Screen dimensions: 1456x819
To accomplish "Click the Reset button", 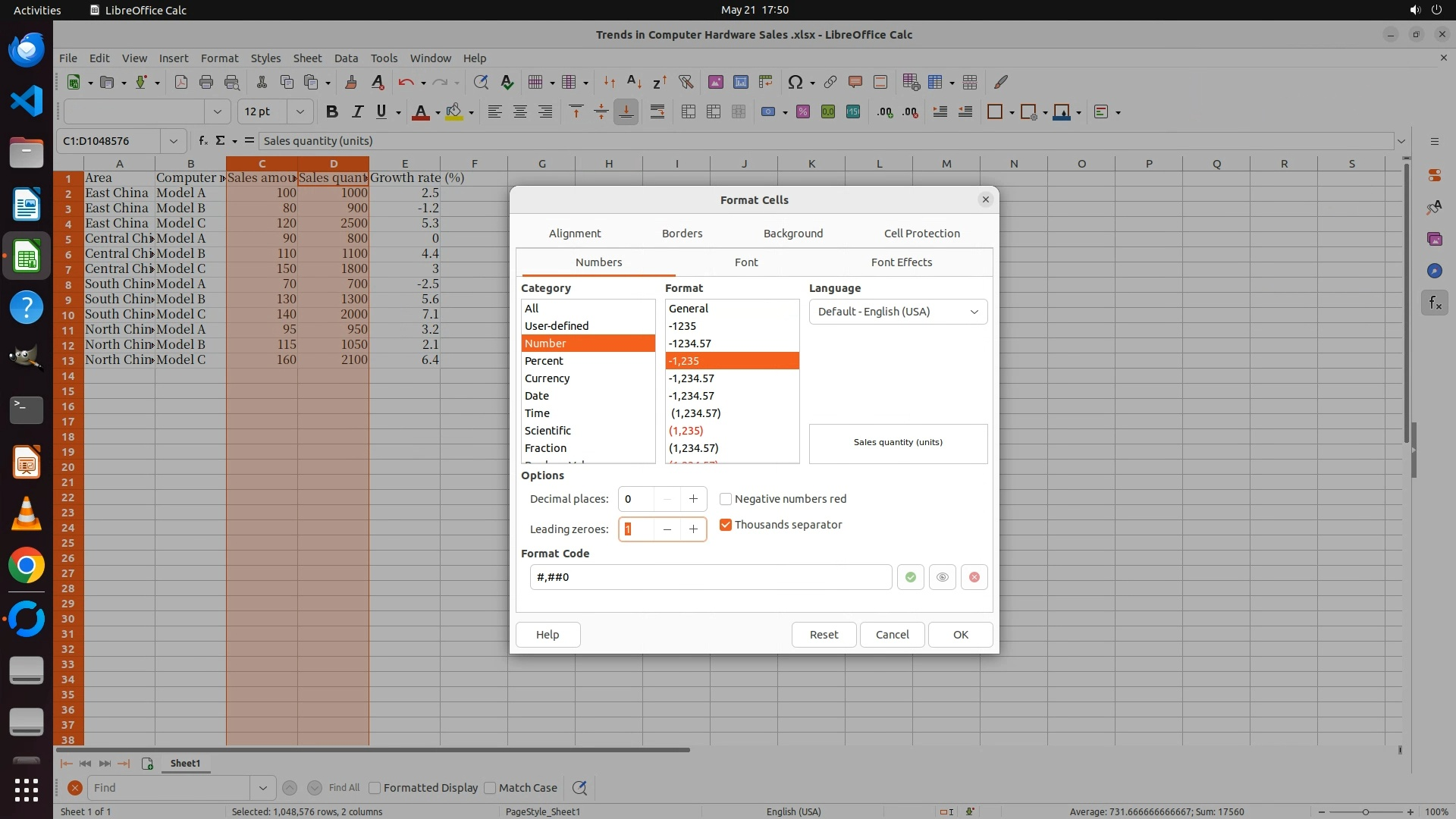I will click(x=824, y=635).
